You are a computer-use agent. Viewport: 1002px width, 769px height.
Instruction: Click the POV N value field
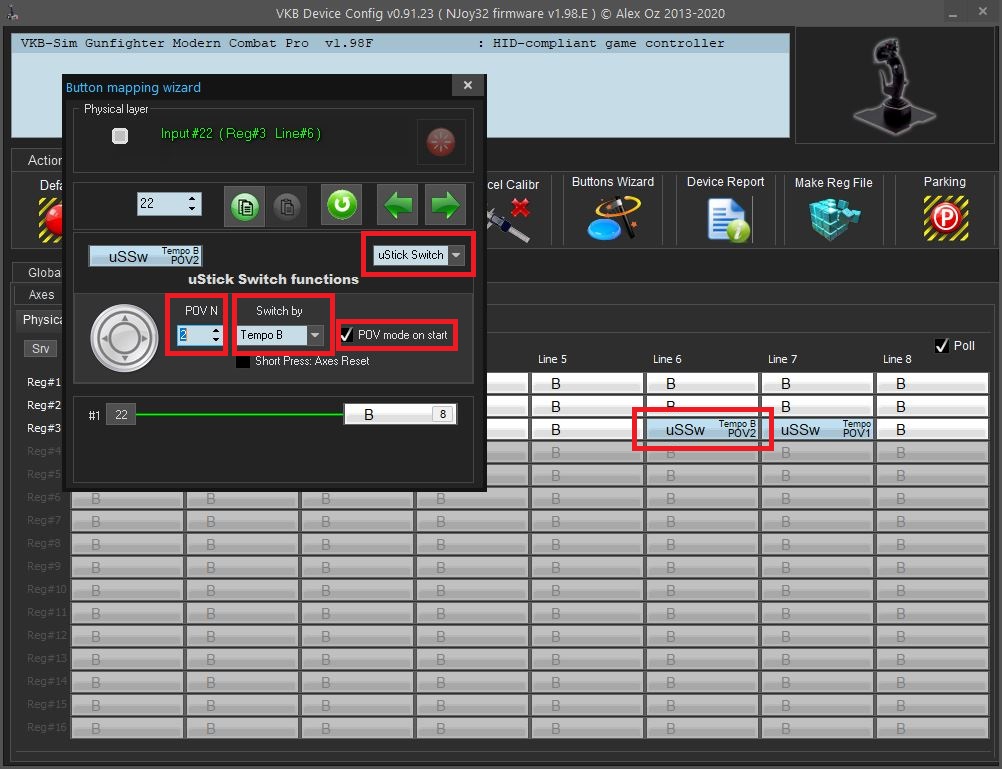pyautogui.click(x=193, y=335)
